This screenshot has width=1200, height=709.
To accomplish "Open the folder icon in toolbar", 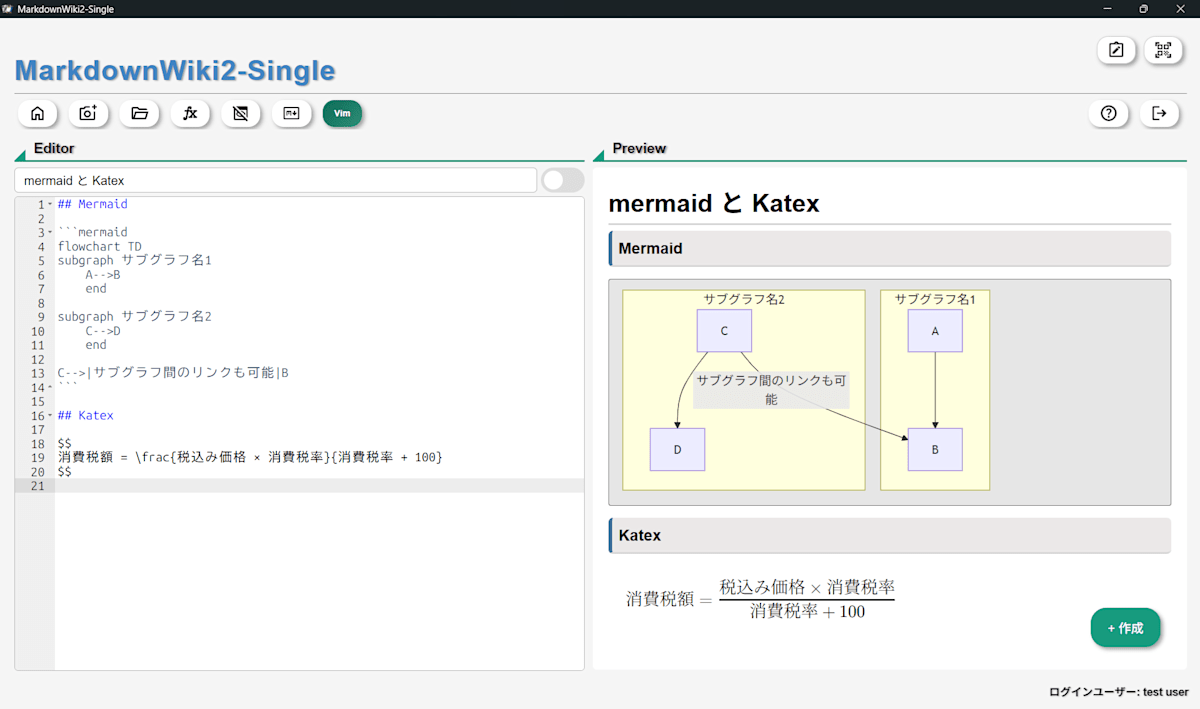I will (139, 113).
